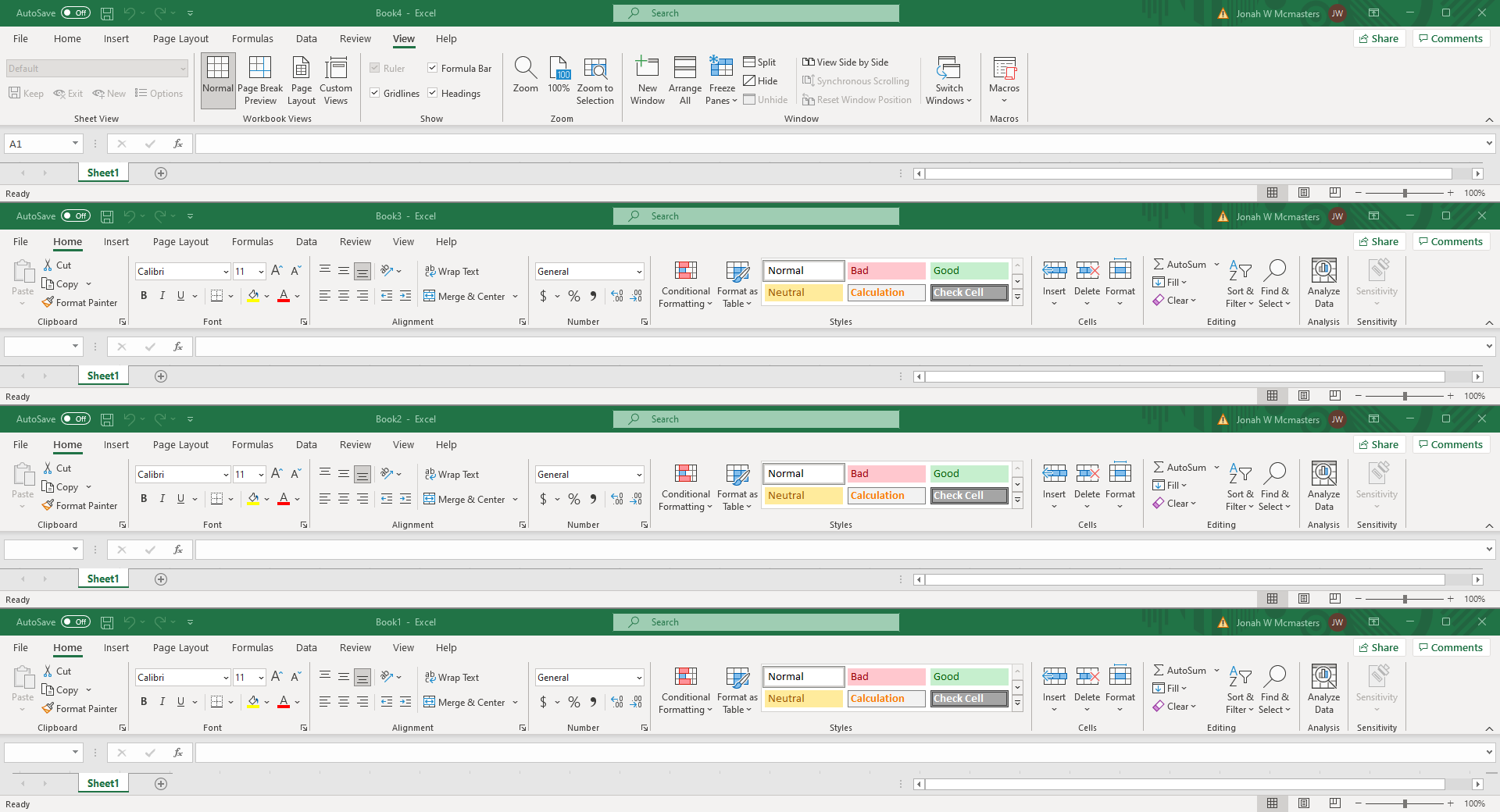Open font size dropdown in Book2 window
This screenshot has width=1500, height=812.
[x=261, y=475]
